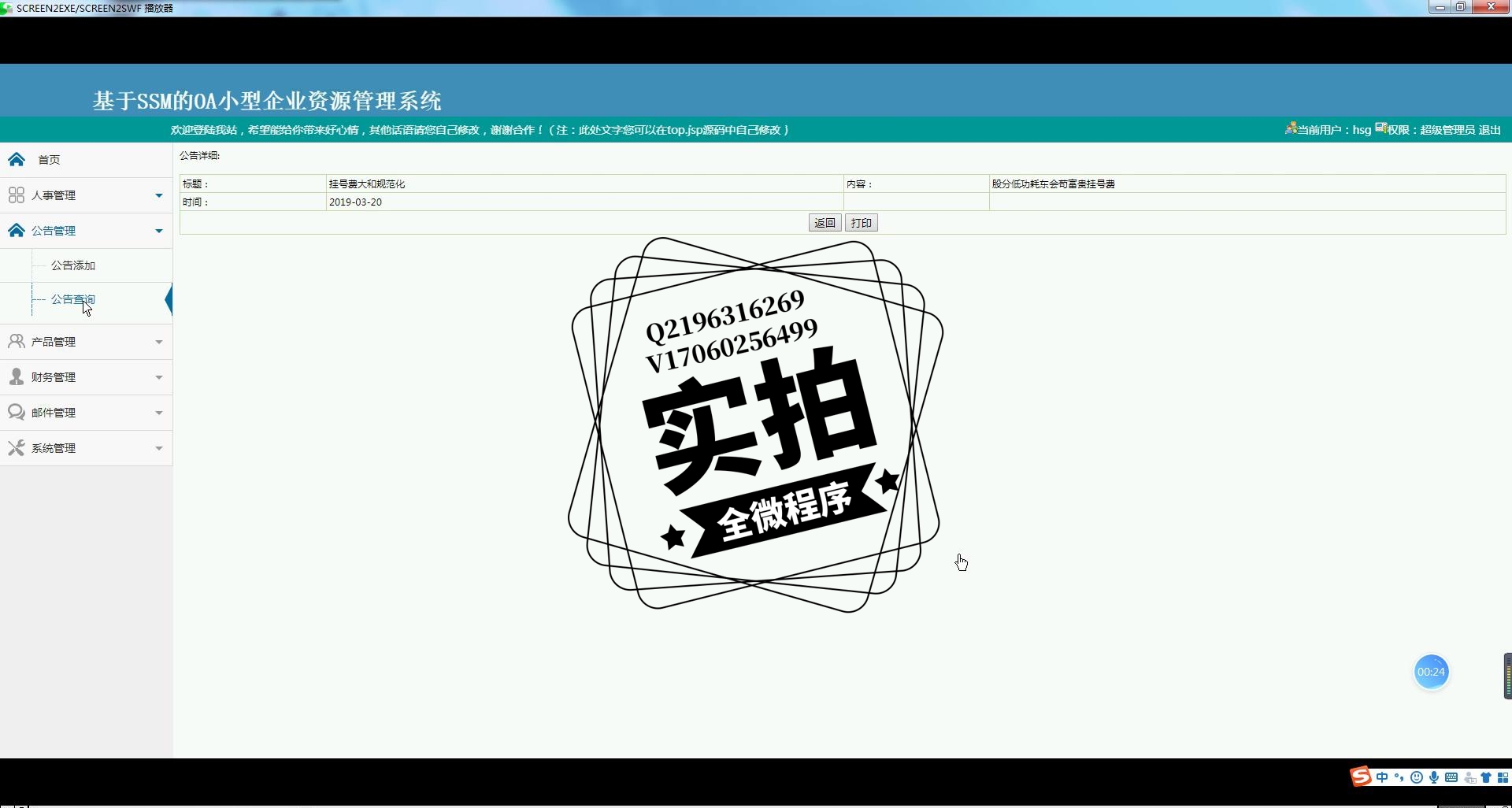Click the chat bubble icon beside 邮件管理

coord(17,412)
